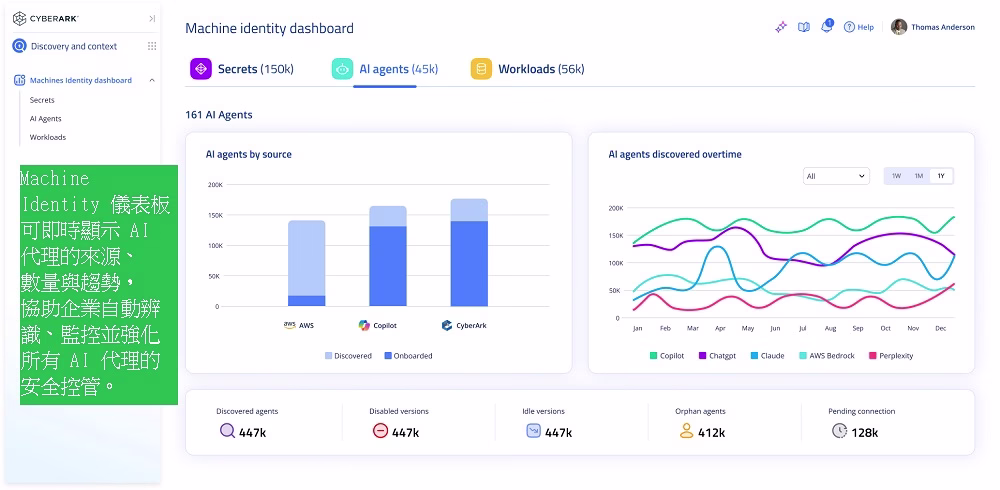This screenshot has height=490, width=1000.
Task: Click the Help link
Action: [x=859, y=27]
